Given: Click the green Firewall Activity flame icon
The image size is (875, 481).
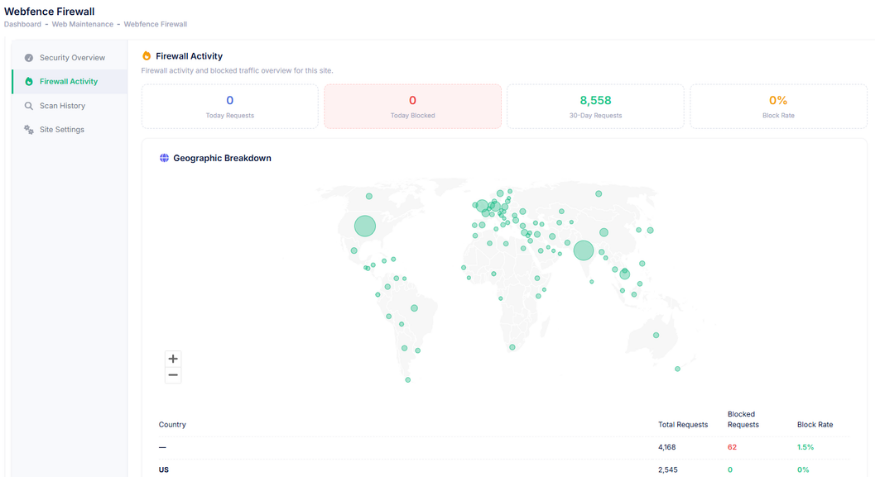Looking at the screenshot, I should point(29,81).
